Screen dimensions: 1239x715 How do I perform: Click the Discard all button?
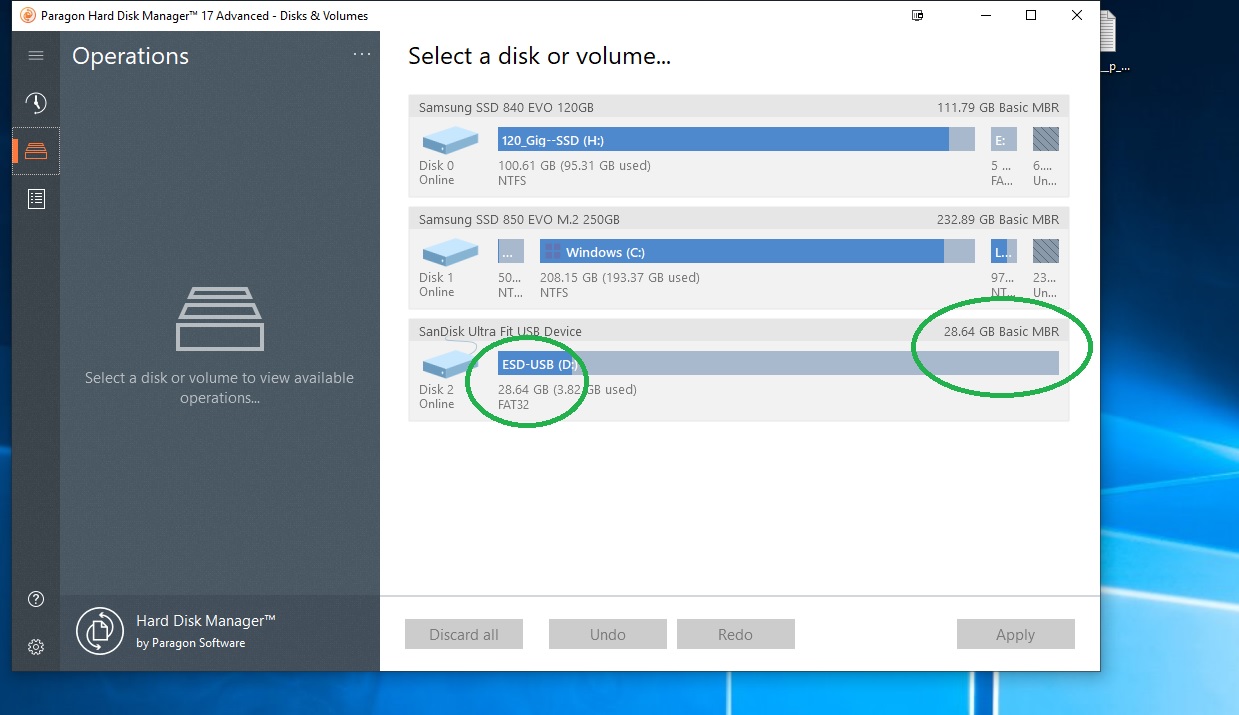pos(464,634)
